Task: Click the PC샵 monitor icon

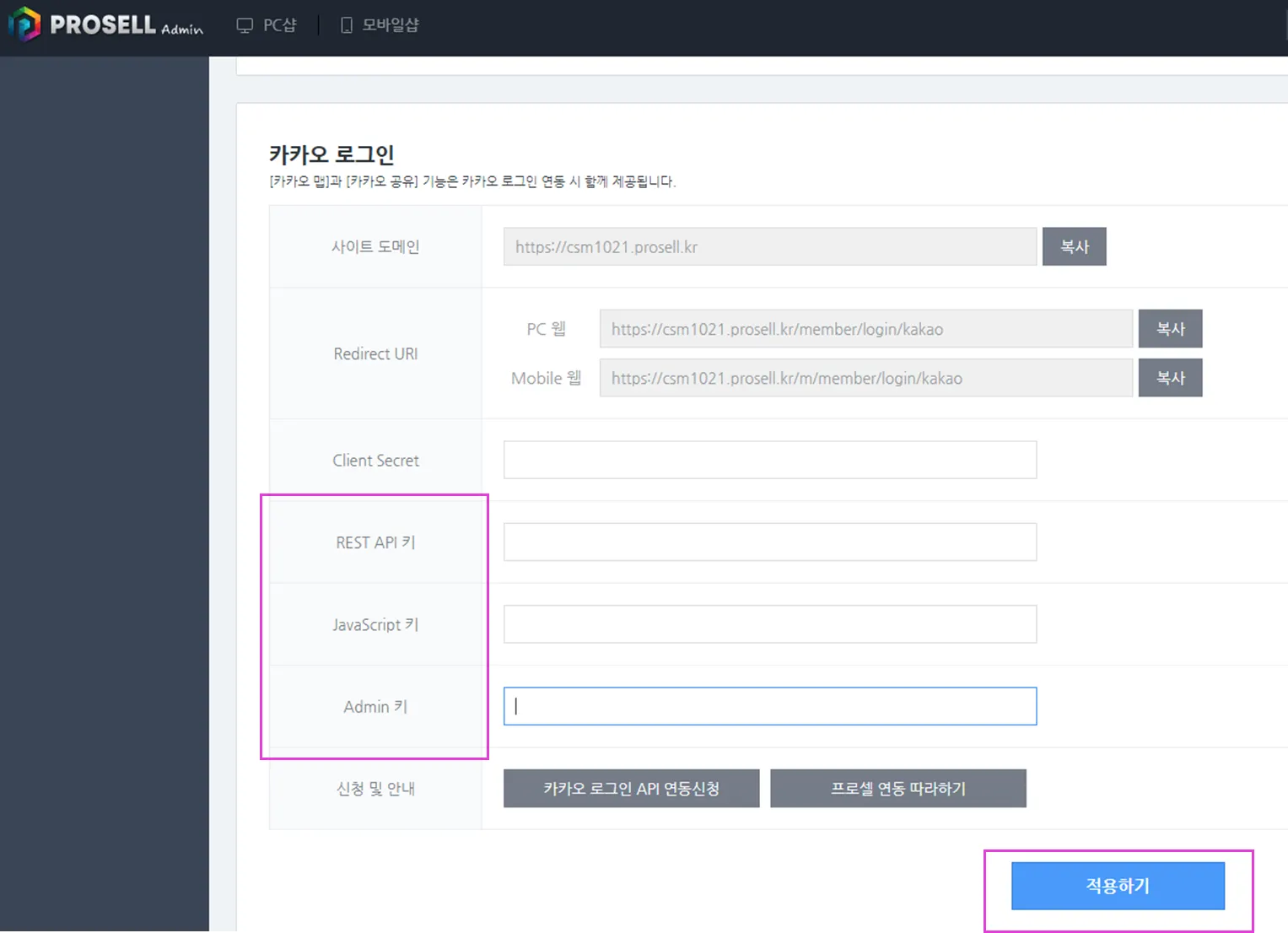Action: pos(245,25)
